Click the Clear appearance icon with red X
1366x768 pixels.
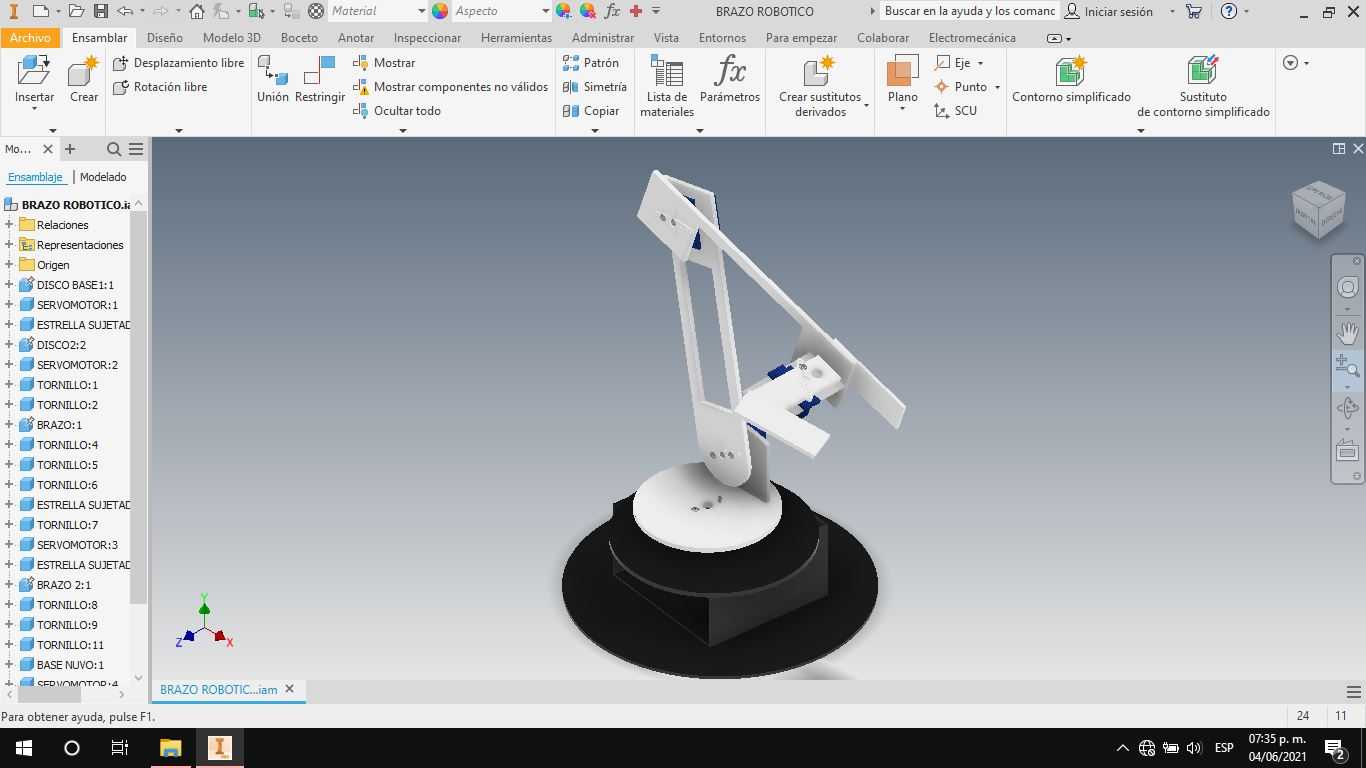[x=588, y=11]
